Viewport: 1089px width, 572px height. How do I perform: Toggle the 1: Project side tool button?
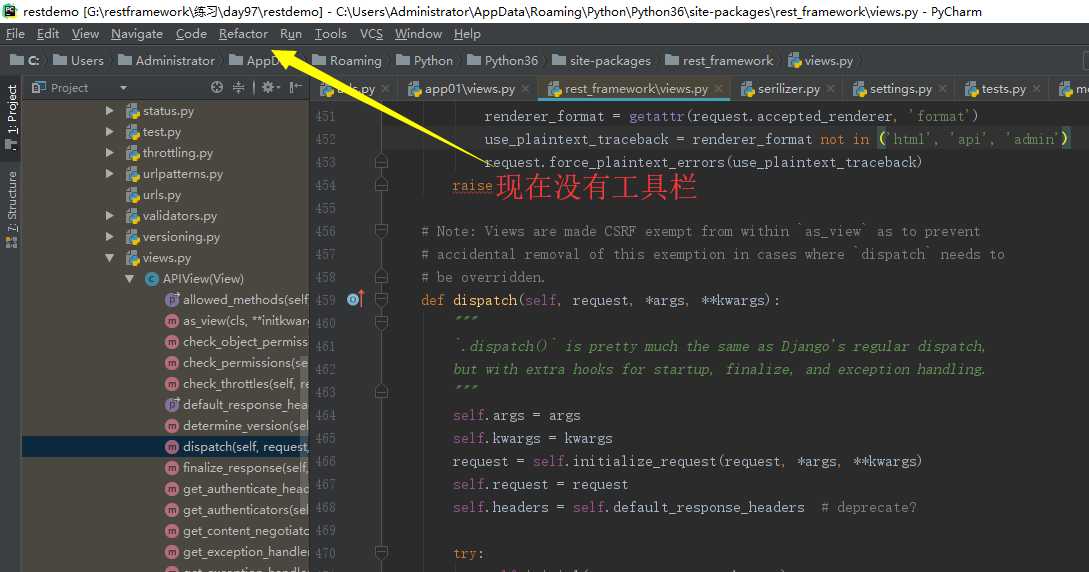(x=12, y=117)
